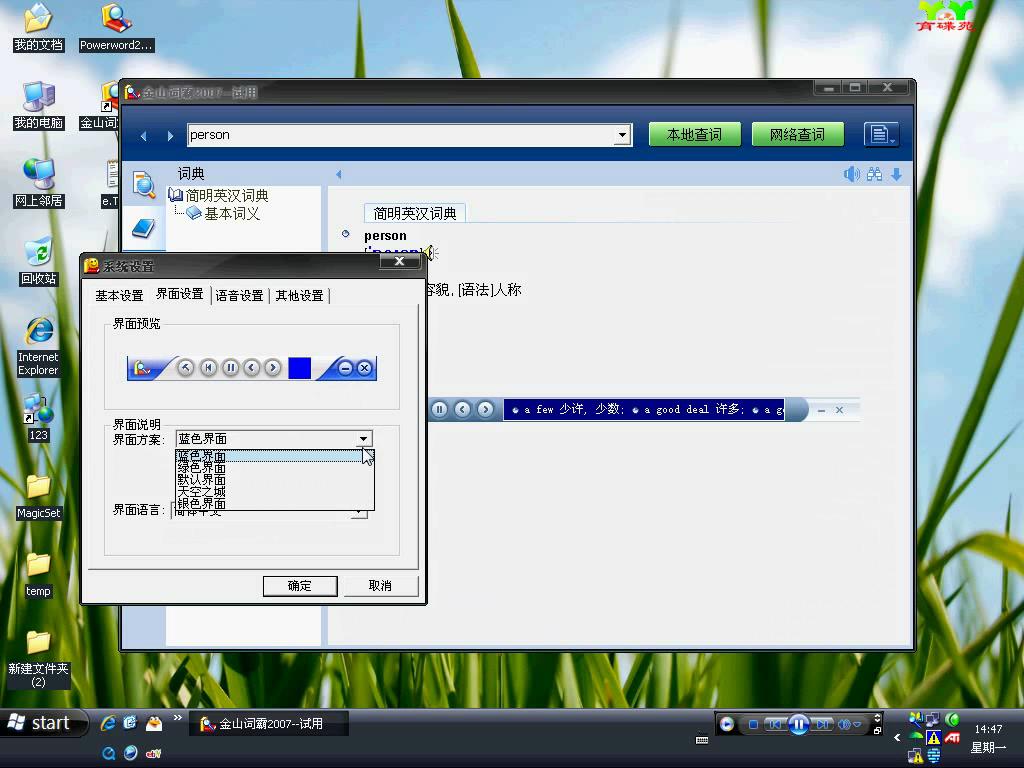
Task: Switch to the 界面设置 tab
Action: [x=180, y=294]
